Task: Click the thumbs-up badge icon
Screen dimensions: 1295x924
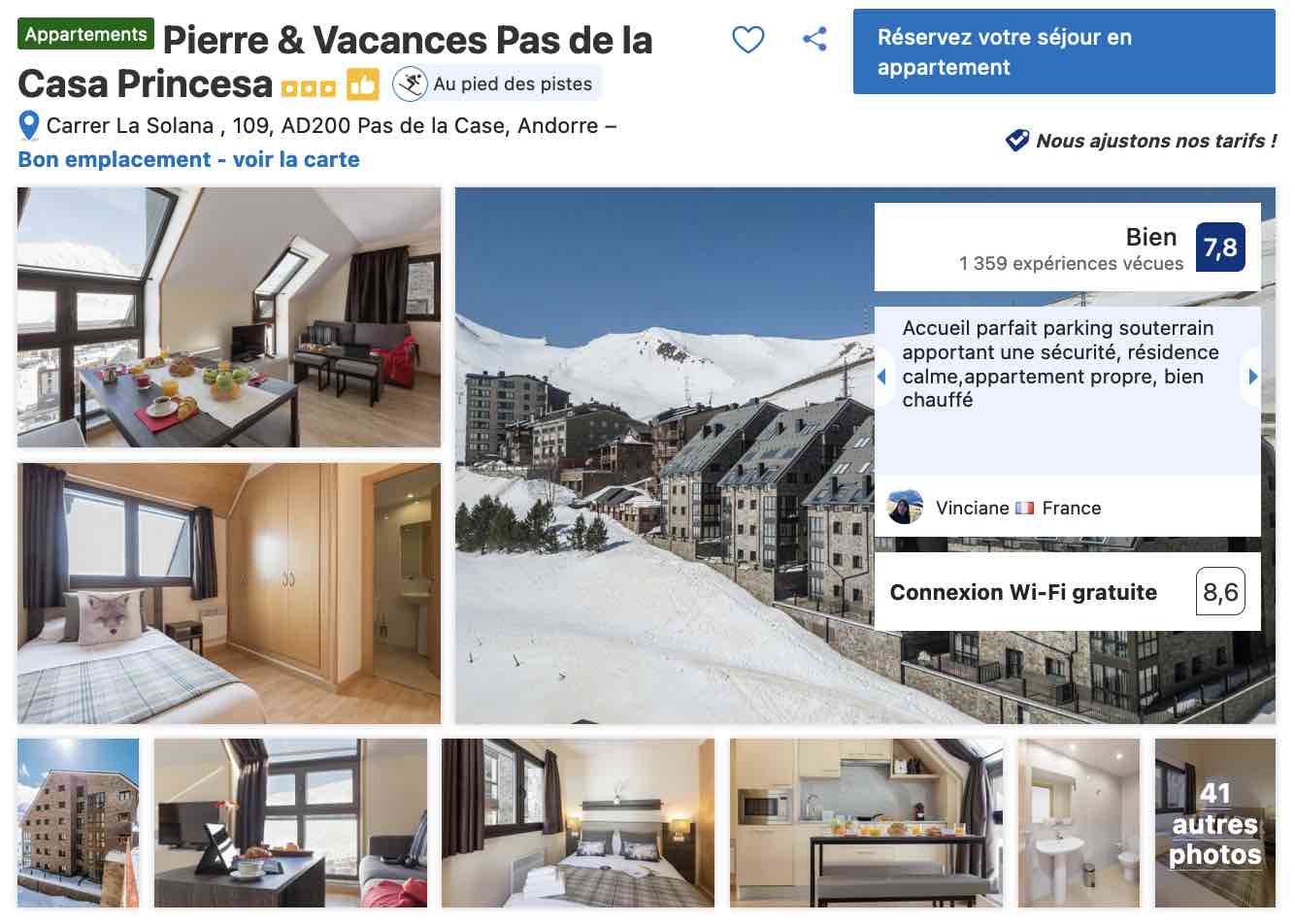Action: pos(363,84)
